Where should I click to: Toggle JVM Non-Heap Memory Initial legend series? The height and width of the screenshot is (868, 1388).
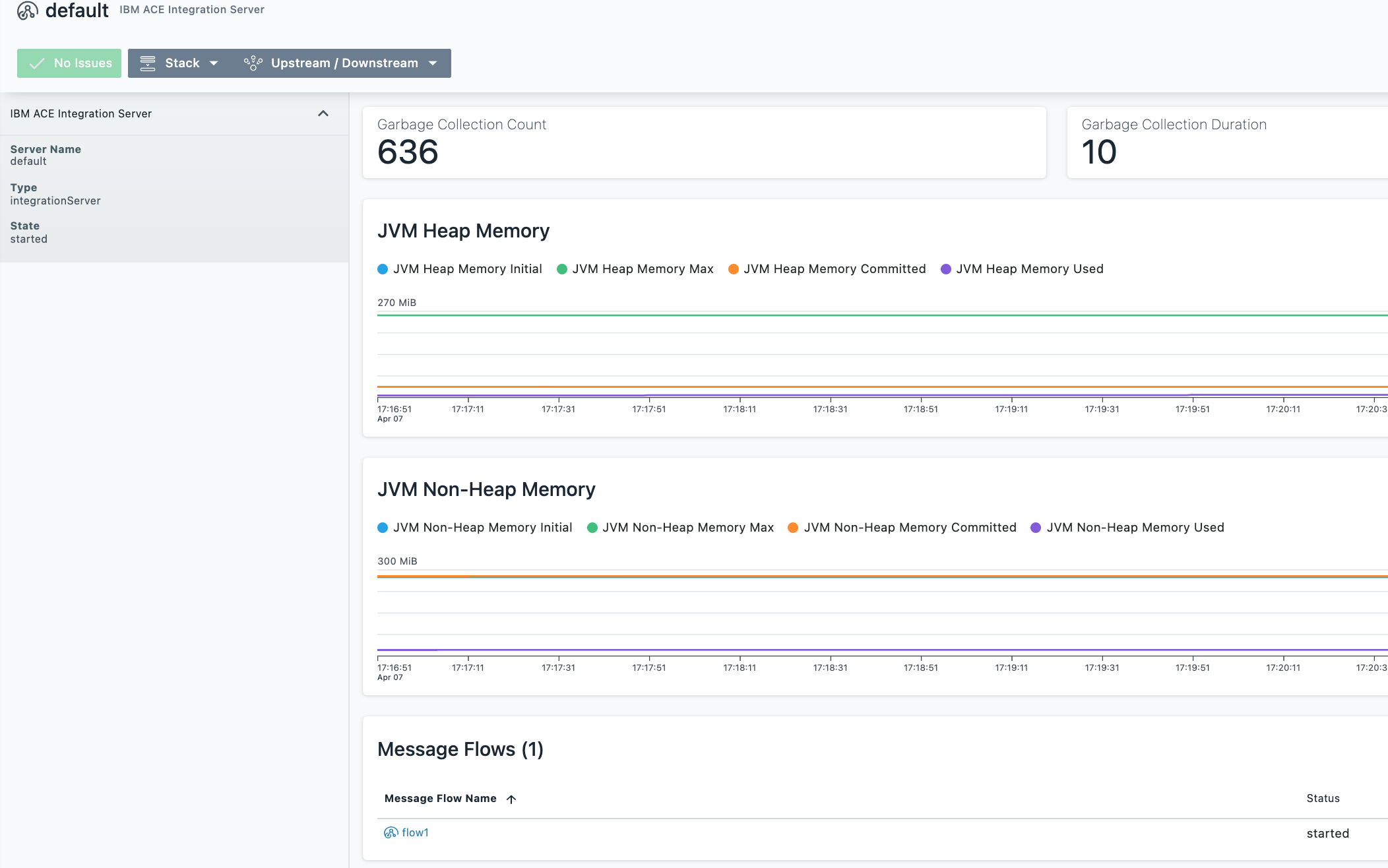click(475, 528)
